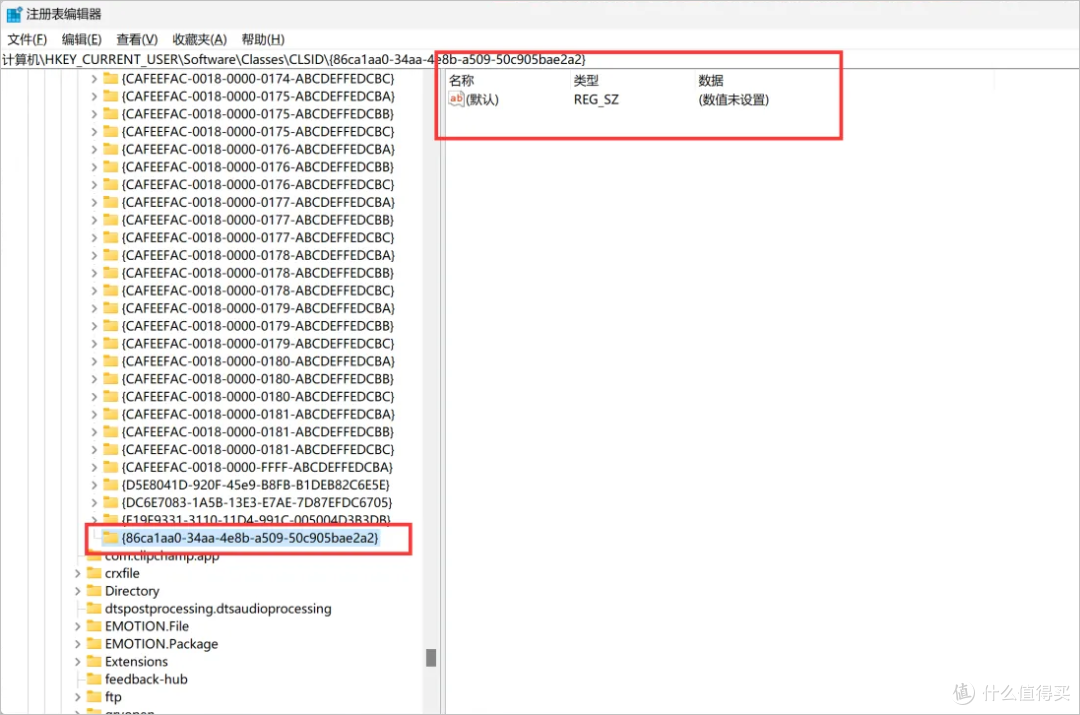Click folder icon of CAFEEFAC-0018-0000-0180-ABCDEFFEDCBA
The height and width of the screenshot is (715, 1080).
(110, 361)
